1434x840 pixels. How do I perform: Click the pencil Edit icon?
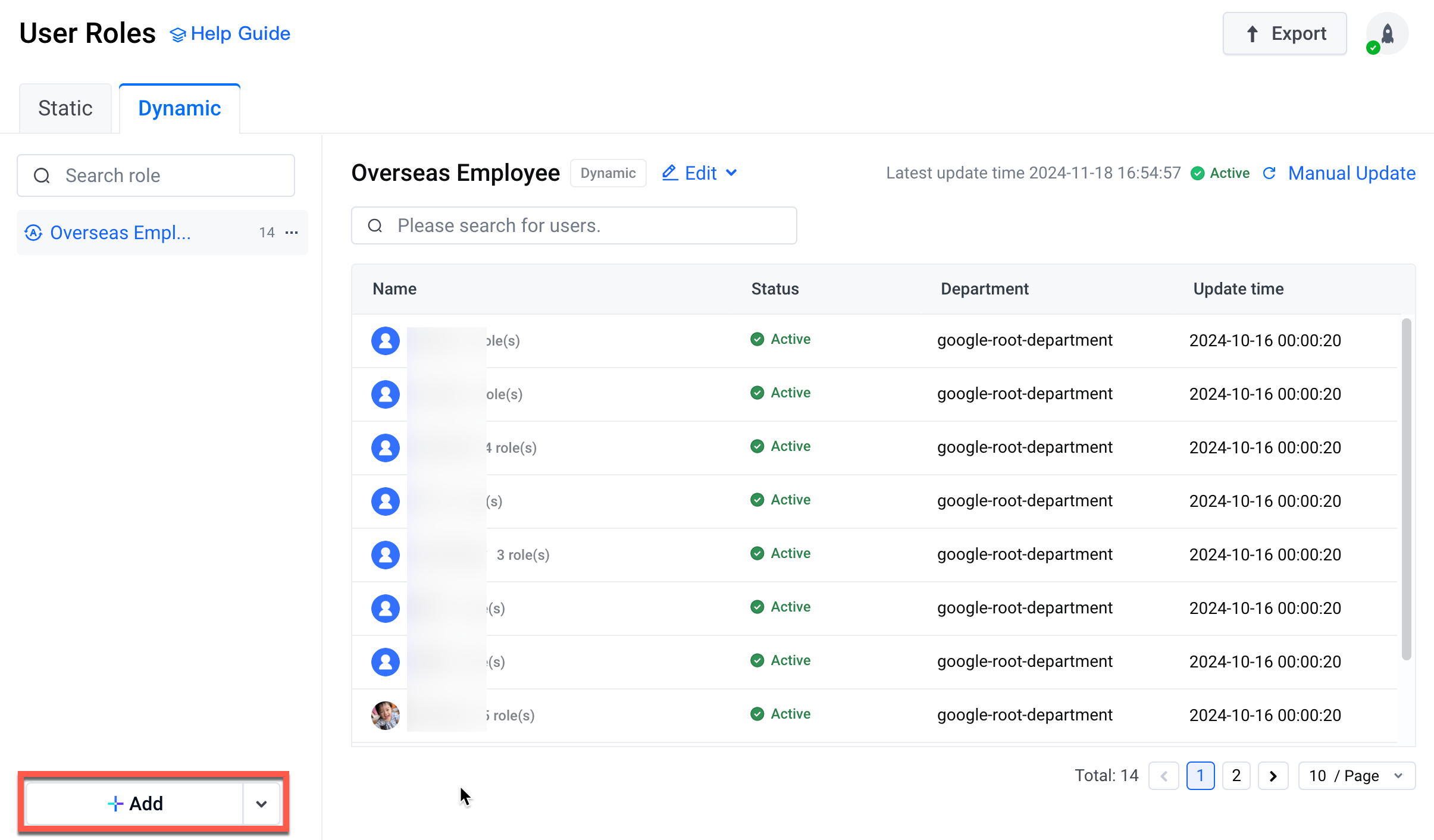point(670,173)
